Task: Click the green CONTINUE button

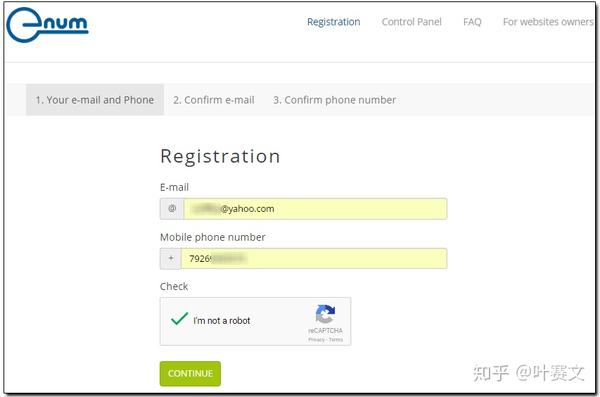Action: (190, 373)
